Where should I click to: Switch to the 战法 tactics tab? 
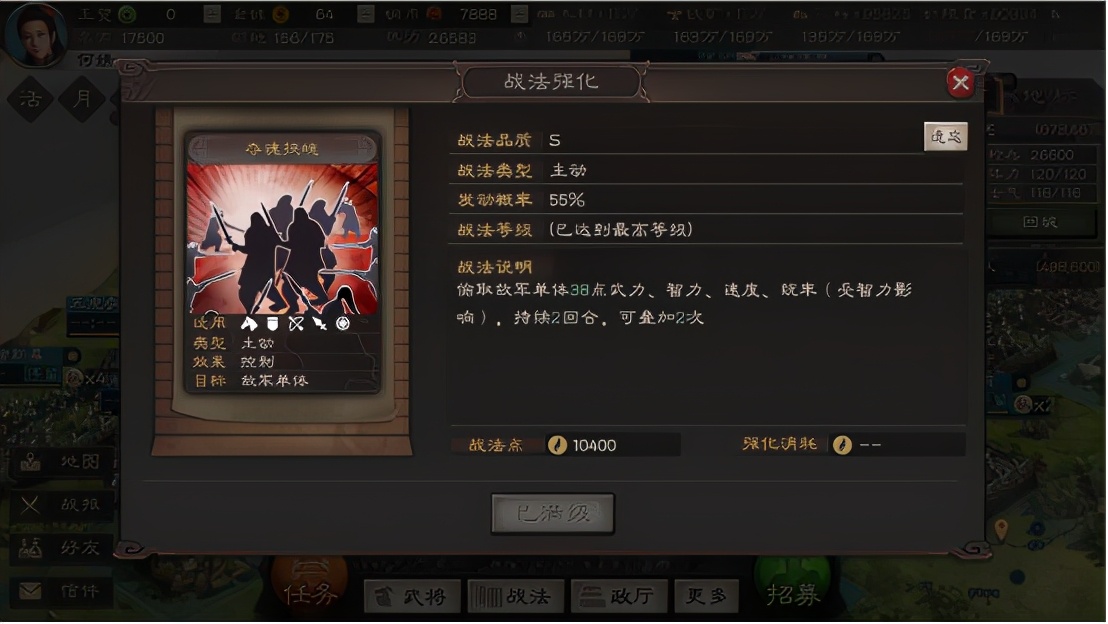(516, 596)
